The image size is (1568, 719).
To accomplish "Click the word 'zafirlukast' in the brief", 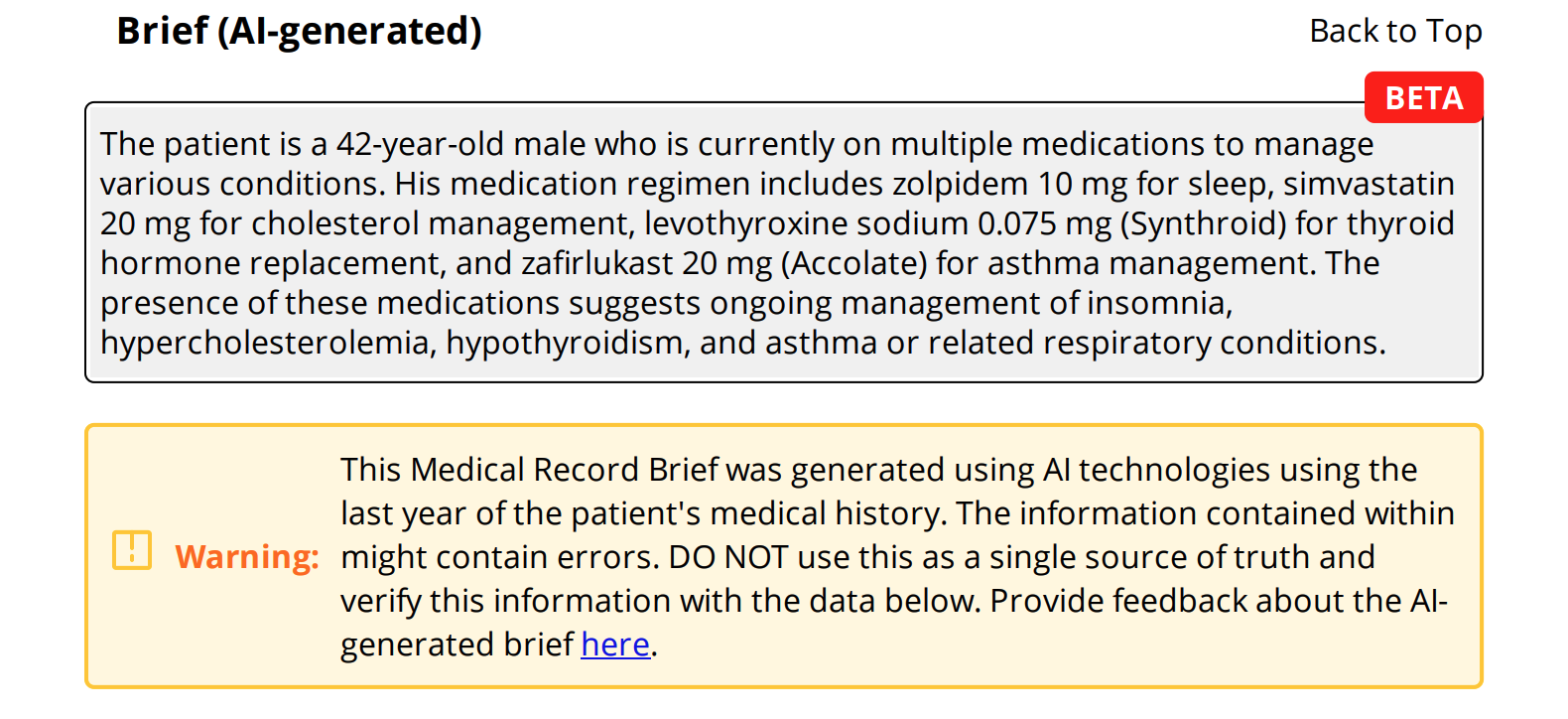I will click(597, 263).
